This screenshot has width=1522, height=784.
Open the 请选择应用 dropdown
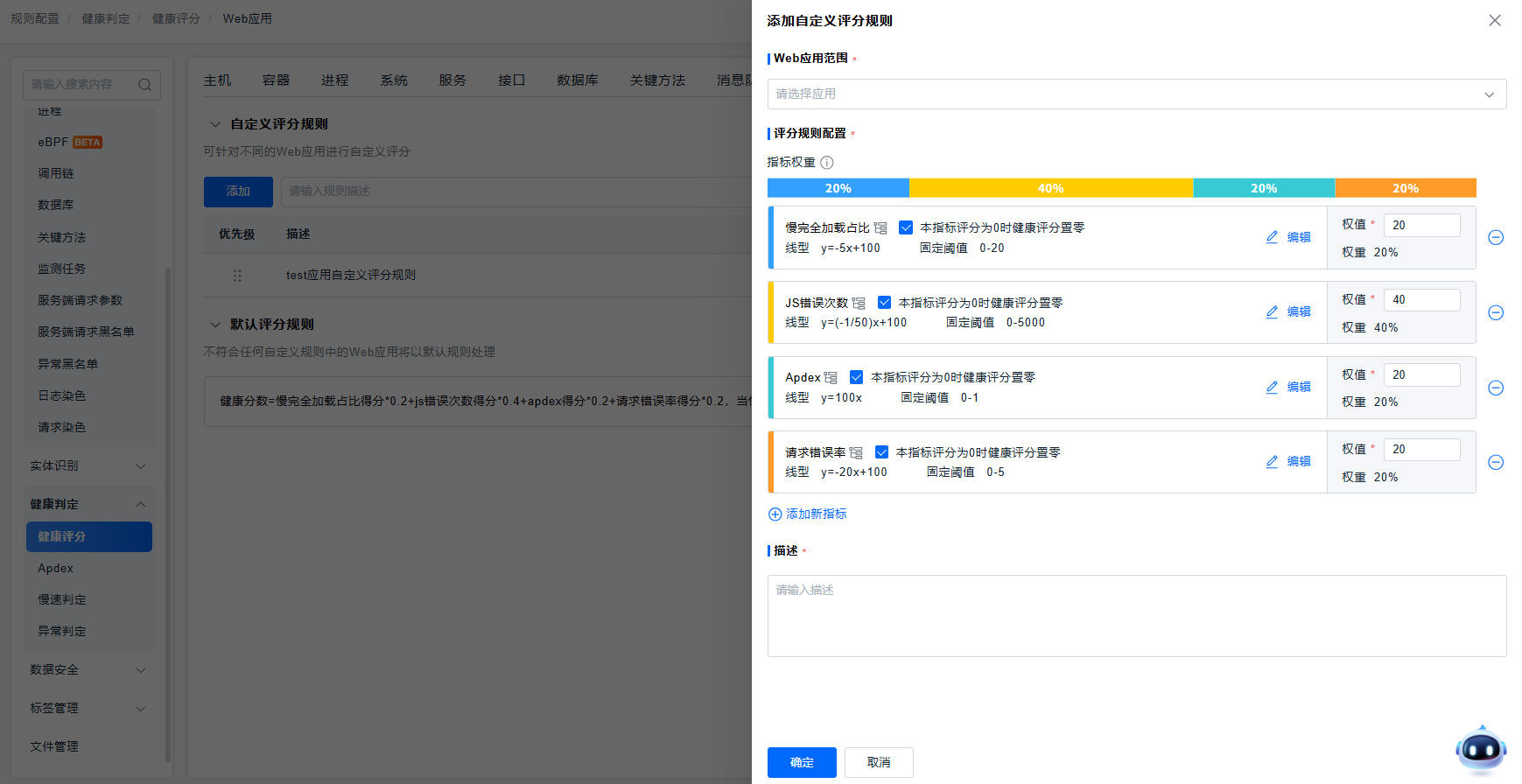(1136, 94)
